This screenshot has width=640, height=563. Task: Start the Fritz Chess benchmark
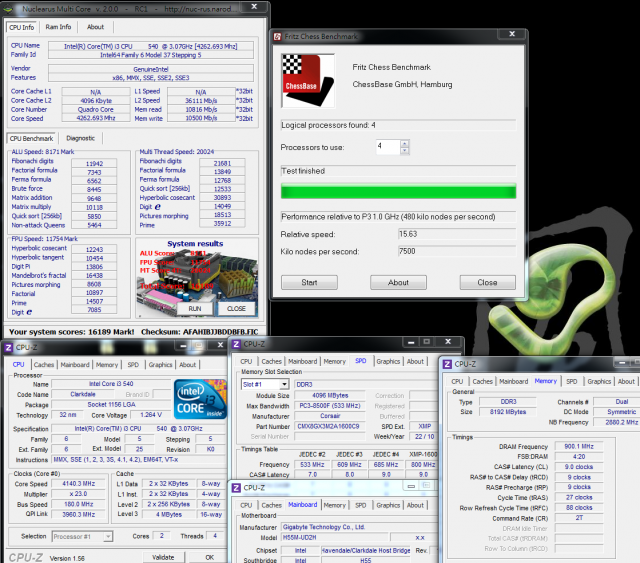[309, 283]
